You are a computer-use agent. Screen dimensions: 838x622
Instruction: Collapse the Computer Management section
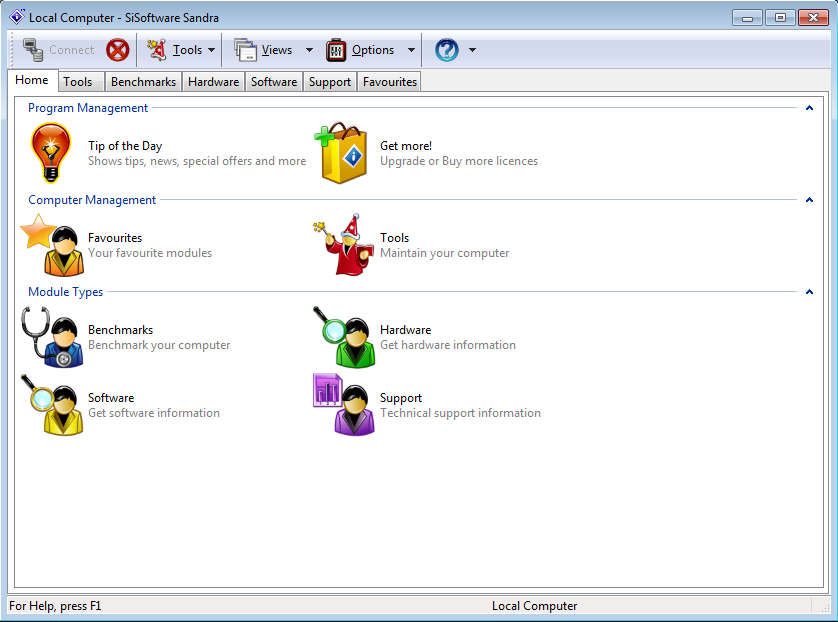point(809,200)
